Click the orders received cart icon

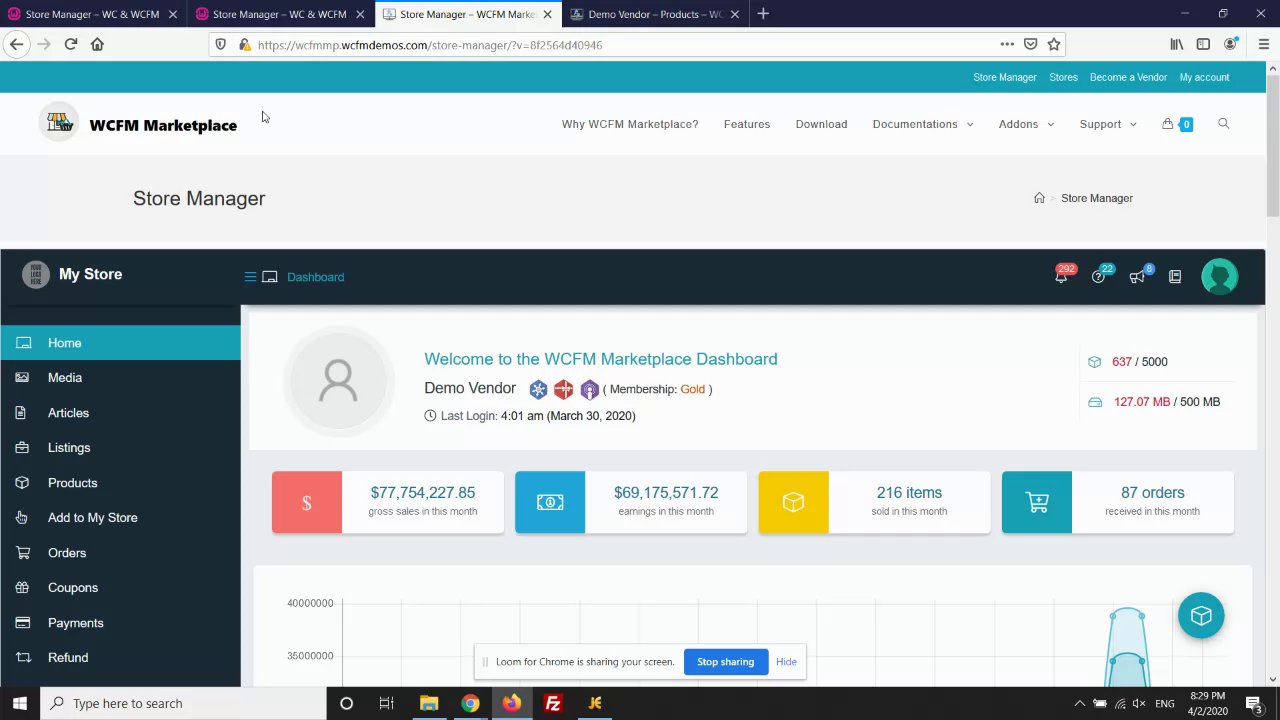coord(1037,502)
